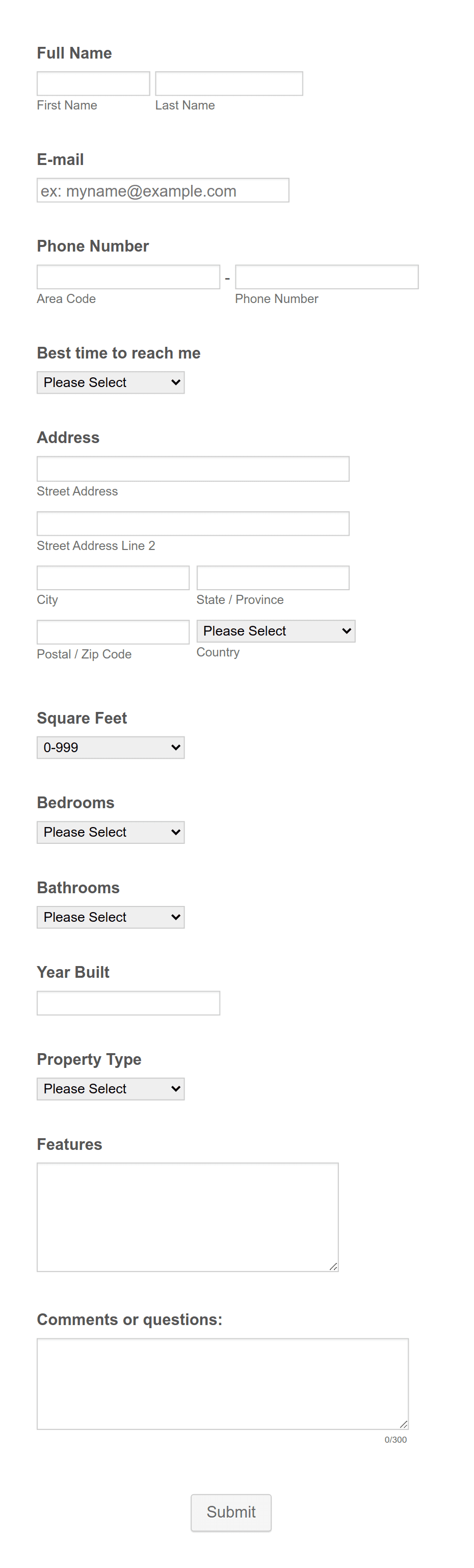Image resolution: width=474 pixels, height=1568 pixels.
Task: Click the Year Built input field
Action: pyautogui.click(x=128, y=1003)
